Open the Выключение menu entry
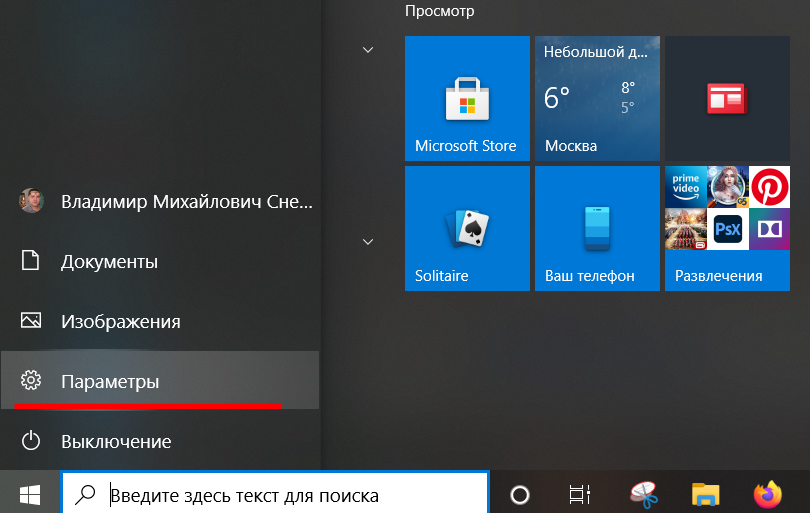Screen dimensions: 810x513 [x=160, y=441]
